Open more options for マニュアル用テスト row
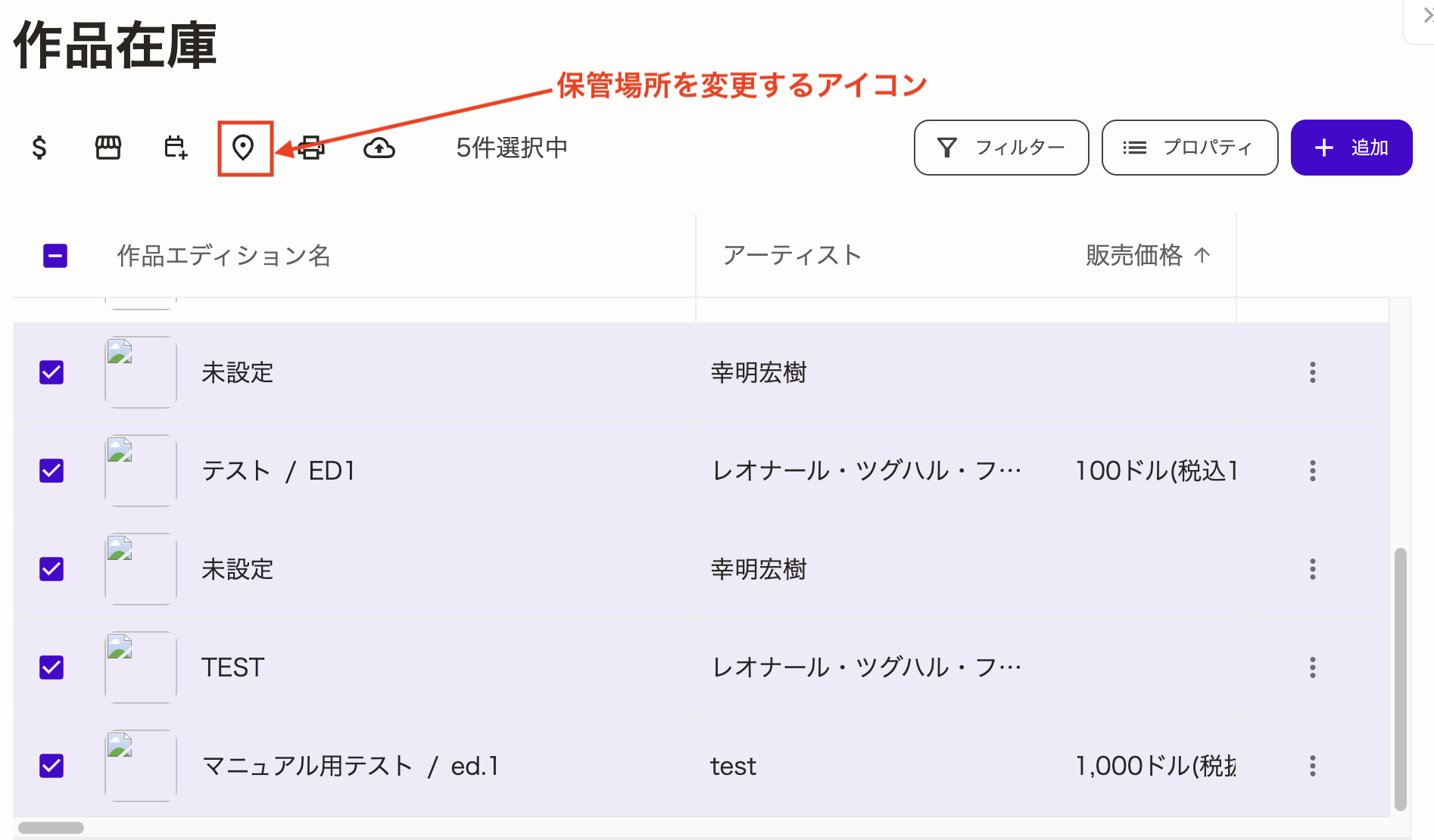 [x=1313, y=766]
